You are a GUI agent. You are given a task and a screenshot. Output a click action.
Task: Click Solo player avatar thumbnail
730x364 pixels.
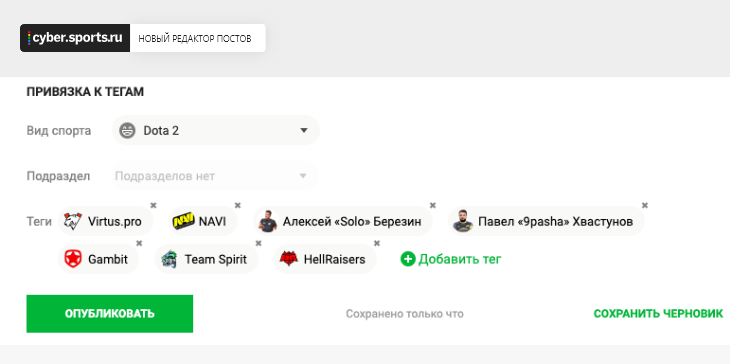(268, 221)
